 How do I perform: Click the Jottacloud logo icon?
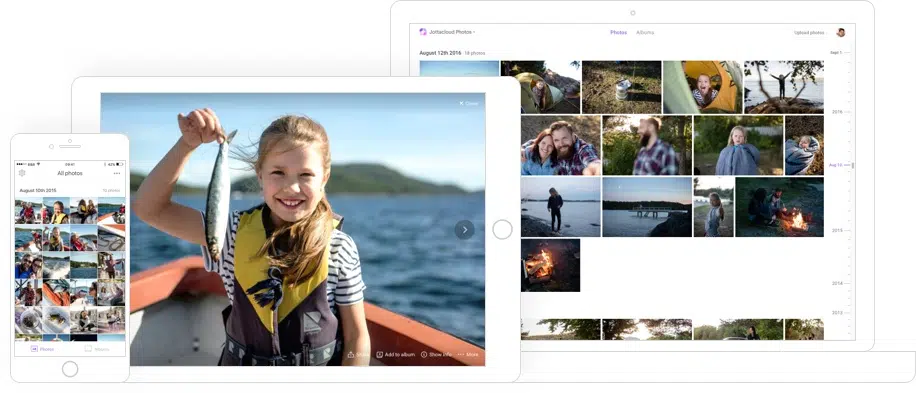tap(423, 32)
